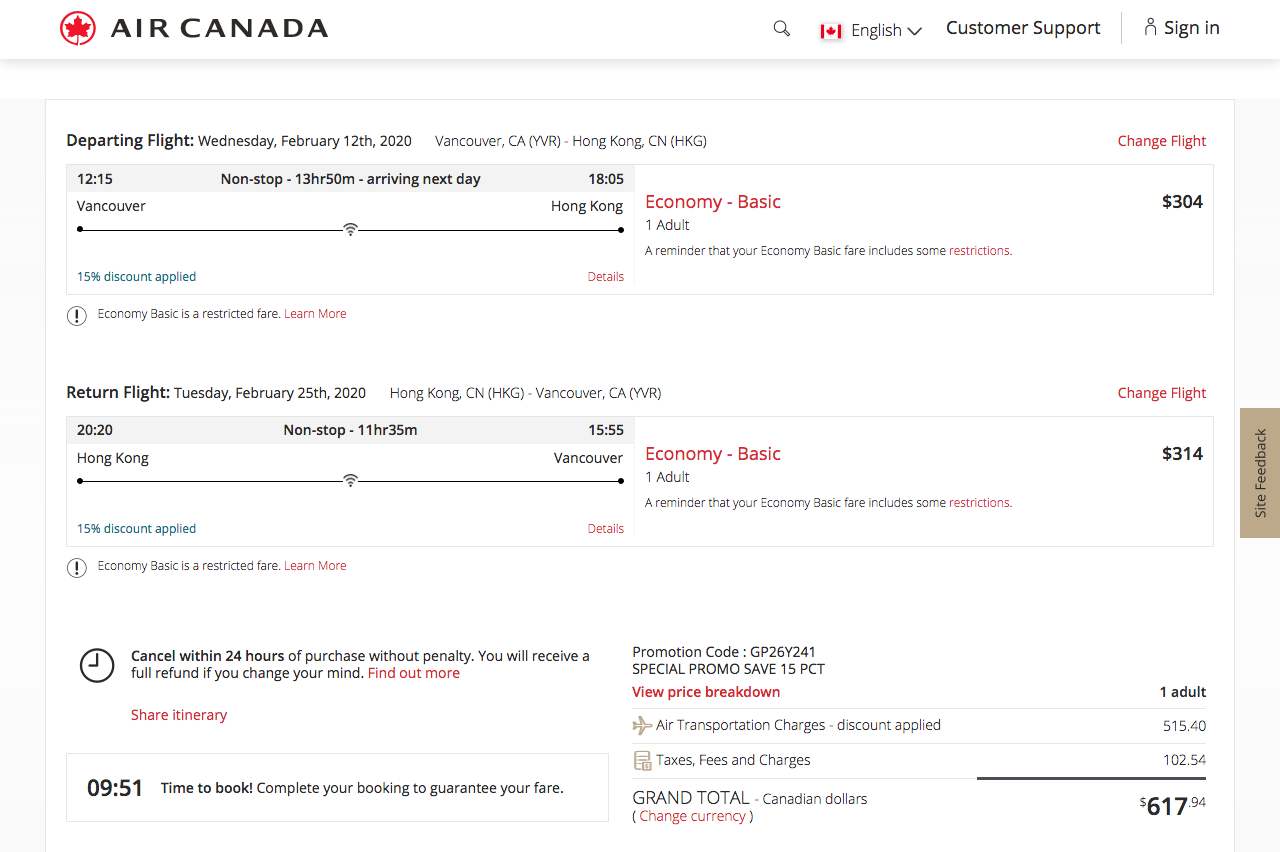Click 15% discount applied on return flight
This screenshot has width=1280, height=852.
click(136, 529)
